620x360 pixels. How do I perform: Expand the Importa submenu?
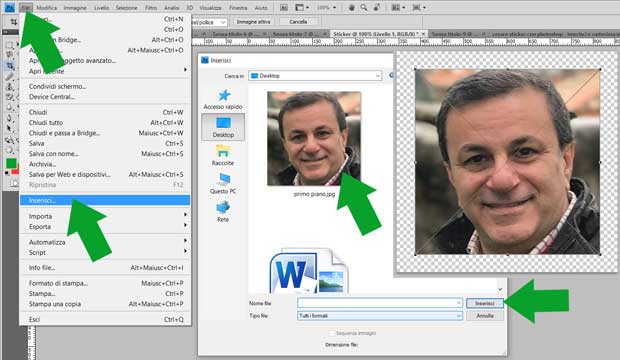coord(105,216)
